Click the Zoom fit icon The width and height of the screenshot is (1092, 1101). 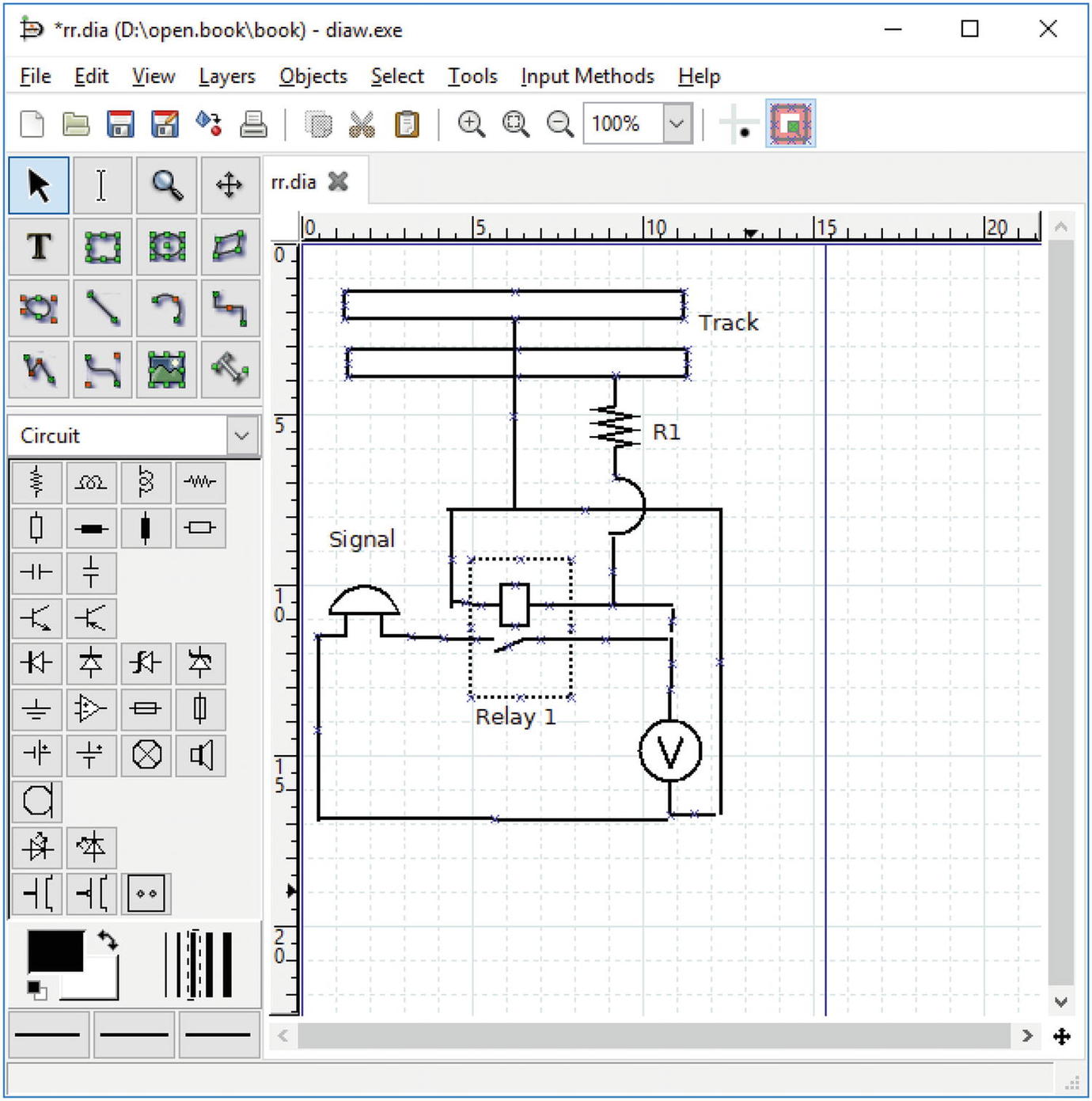[x=516, y=124]
